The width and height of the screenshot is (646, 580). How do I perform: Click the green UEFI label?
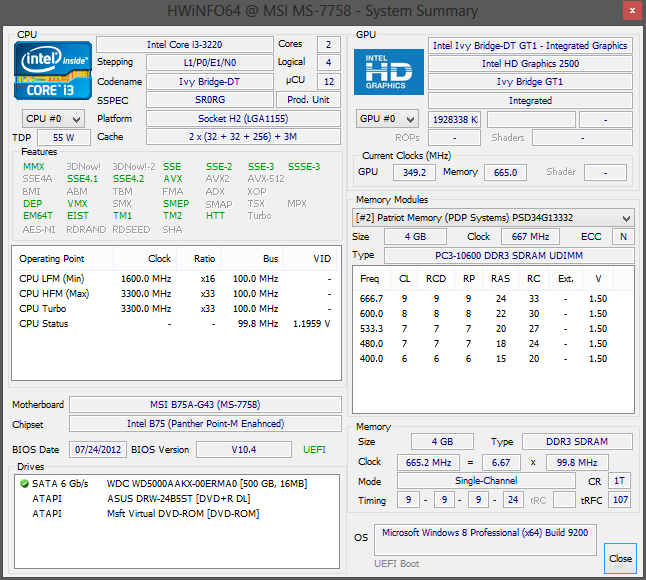314,449
